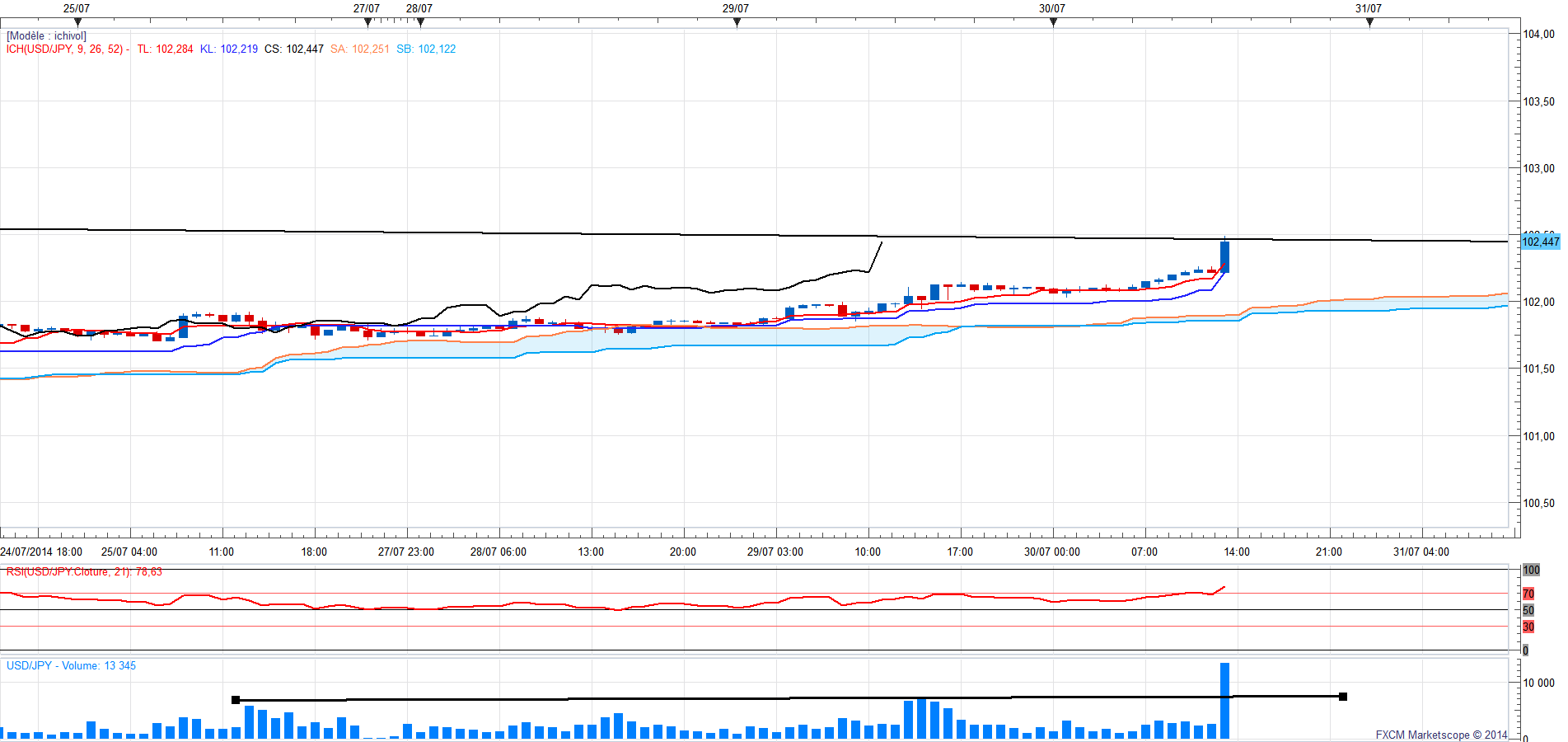Click the 30/07 date marker triangle
Image resolution: width=1568 pixels, height=742 pixels.
pos(1053,22)
